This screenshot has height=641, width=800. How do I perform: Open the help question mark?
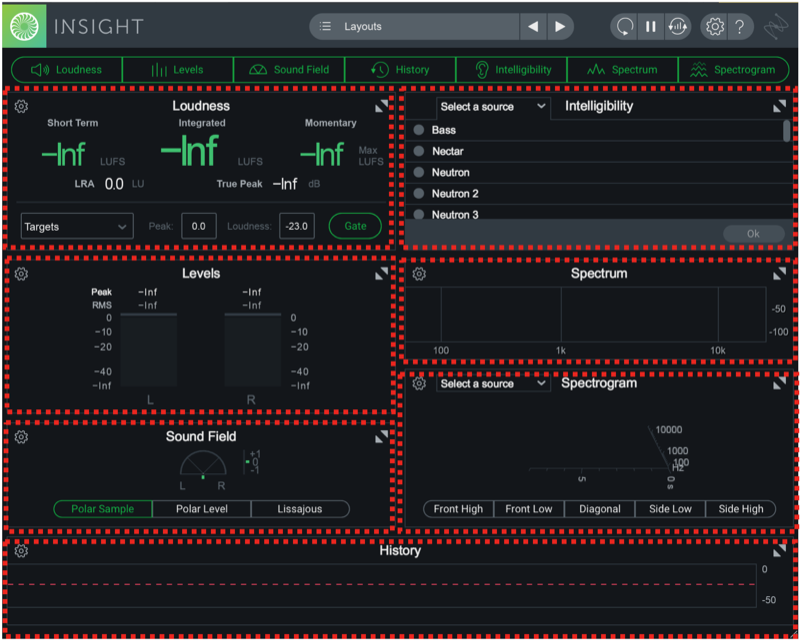[x=740, y=27]
